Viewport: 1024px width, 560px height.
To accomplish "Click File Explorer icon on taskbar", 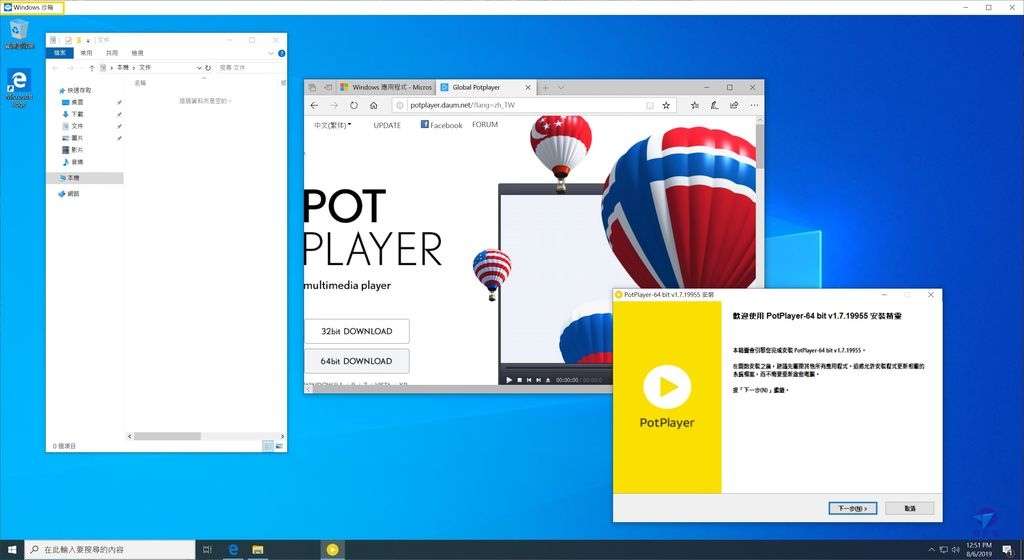I will (x=258, y=550).
